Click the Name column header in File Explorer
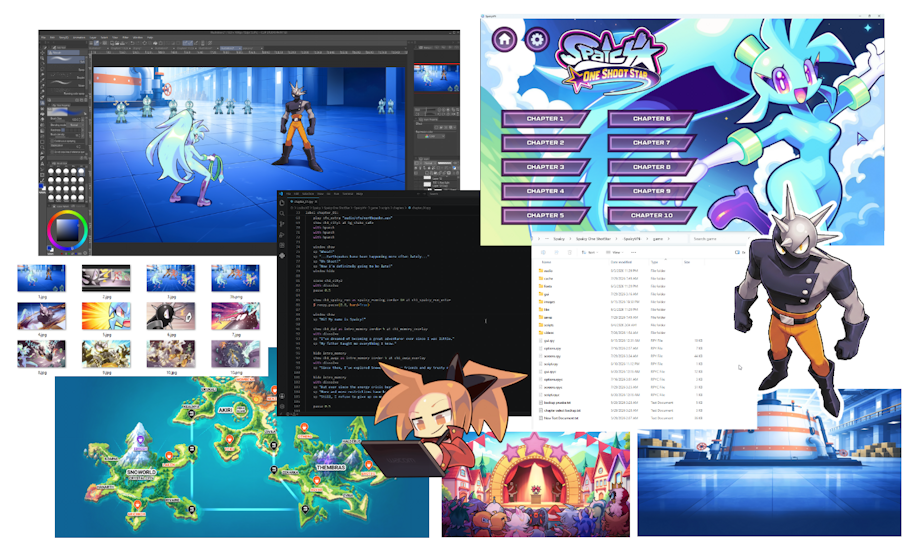The width and height of the screenshot is (920, 559). (546, 262)
